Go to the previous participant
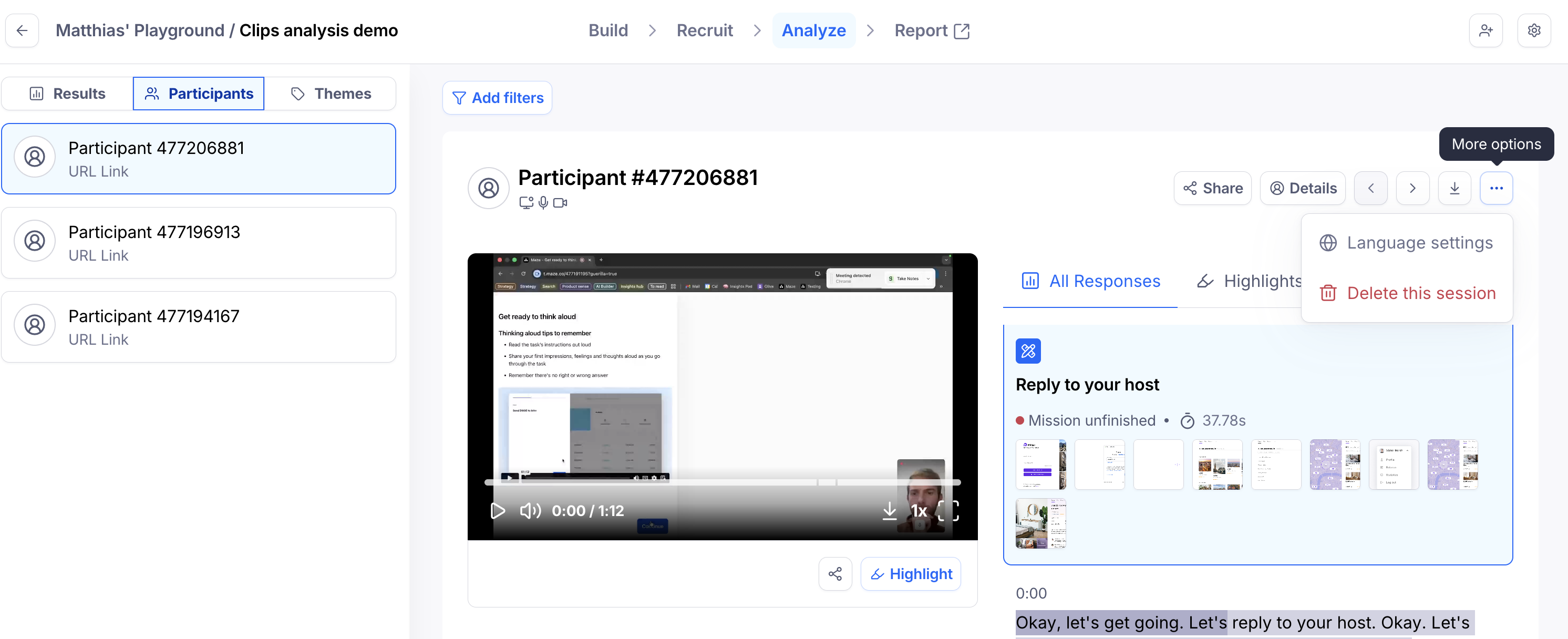Screen dimensions: 1568x639 click(x=1371, y=189)
